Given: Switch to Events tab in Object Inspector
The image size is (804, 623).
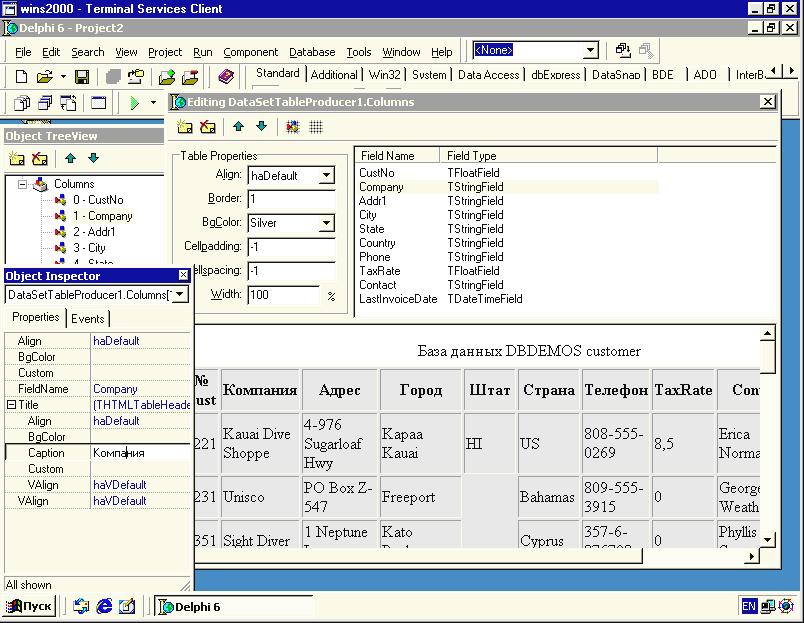Looking at the screenshot, I should click(88, 318).
